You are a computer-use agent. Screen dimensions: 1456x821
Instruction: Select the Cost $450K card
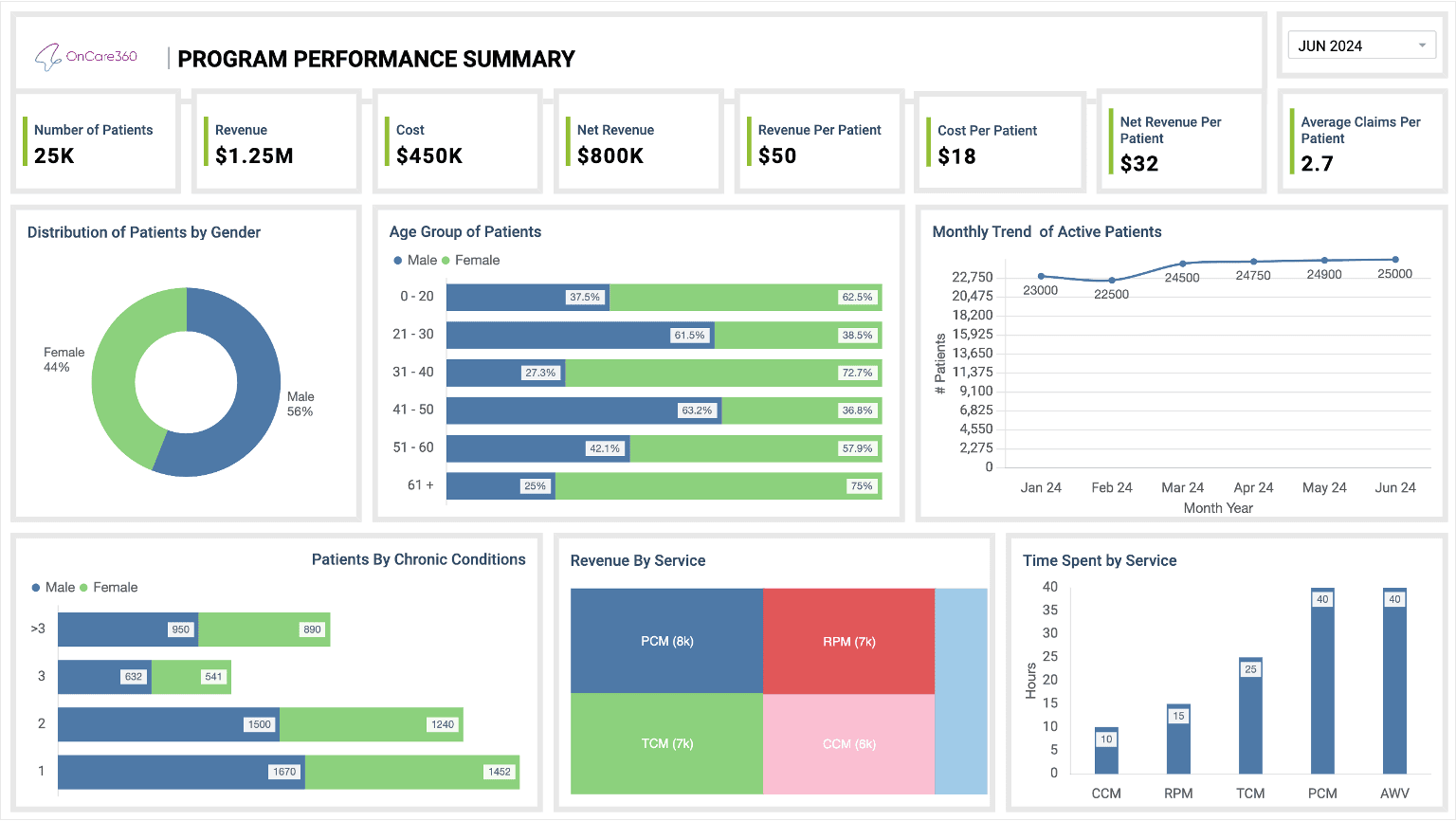pyautogui.click(x=459, y=142)
